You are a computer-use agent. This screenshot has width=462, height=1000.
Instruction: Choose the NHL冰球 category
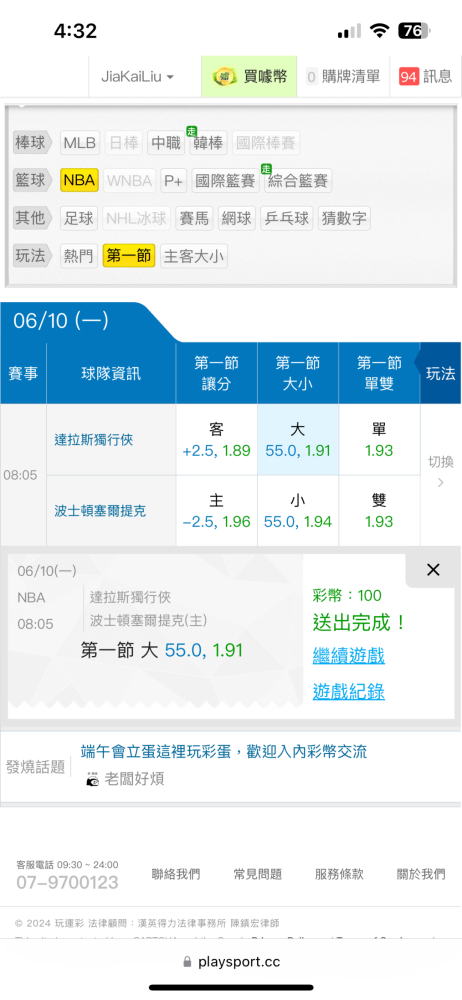coord(135,218)
